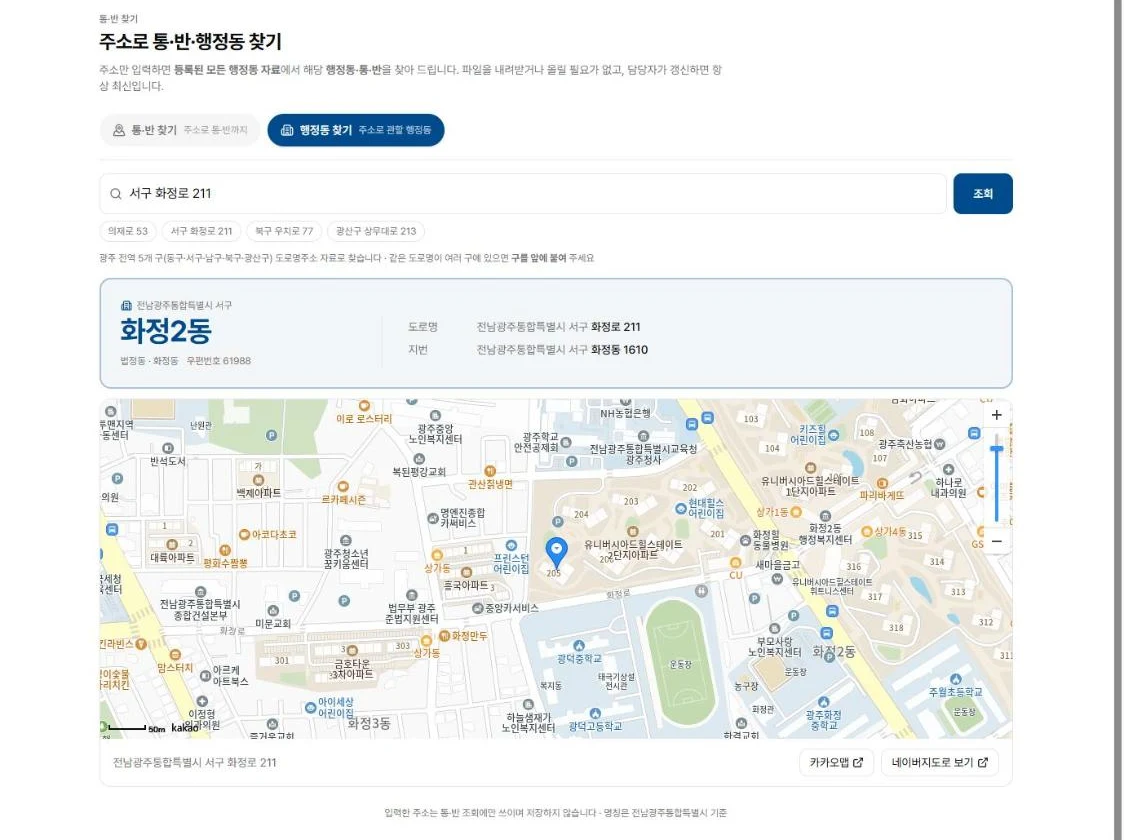Focus the address search input field
1124x840 pixels.
[523, 194]
